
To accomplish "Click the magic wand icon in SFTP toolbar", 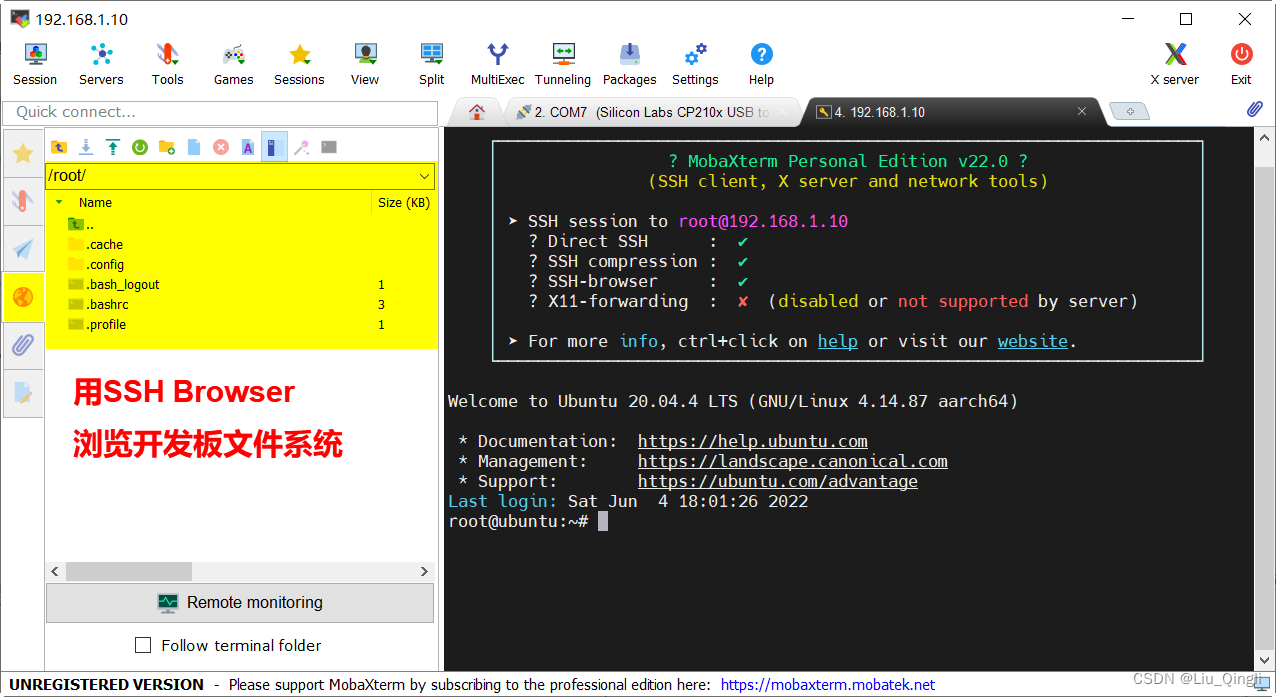I will pos(302,147).
